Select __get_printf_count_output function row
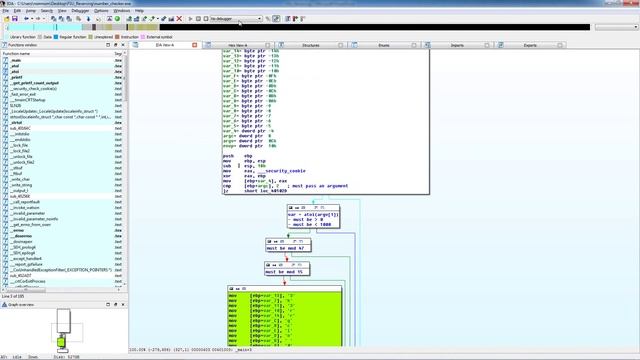 (62, 83)
